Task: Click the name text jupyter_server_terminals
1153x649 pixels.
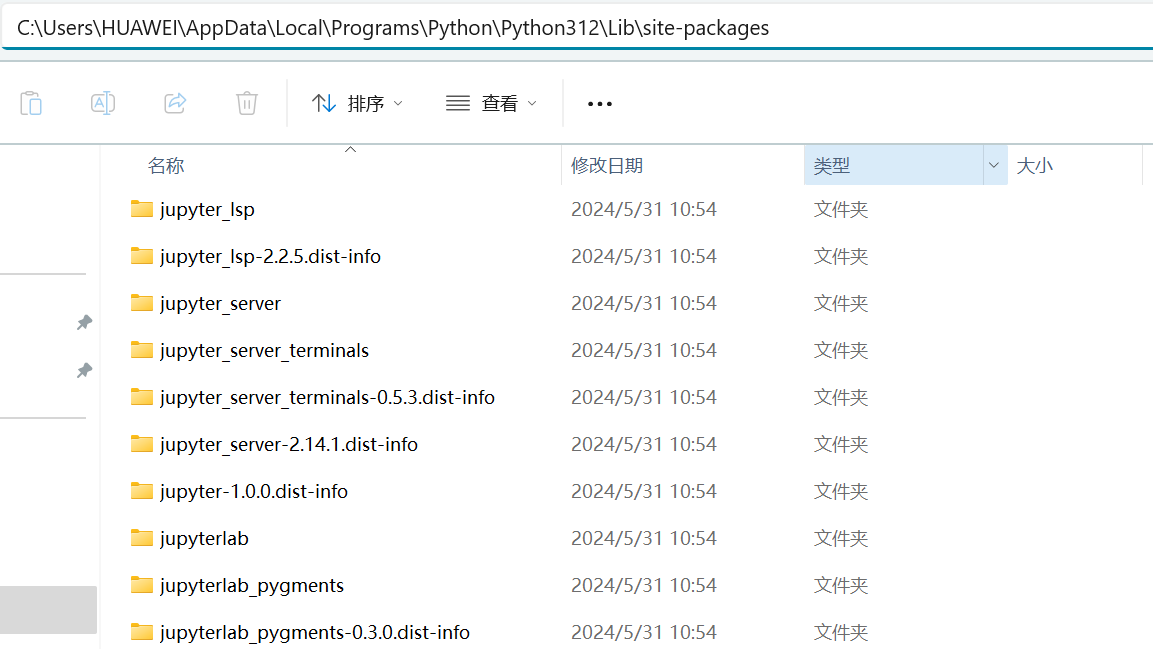Action: [265, 351]
